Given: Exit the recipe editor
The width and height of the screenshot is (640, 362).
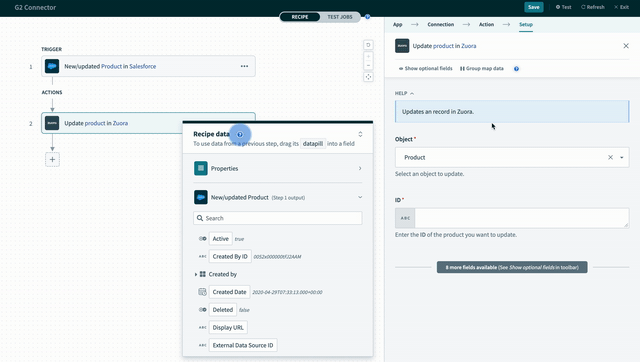Looking at the screenshot, I should pos(621,7).
